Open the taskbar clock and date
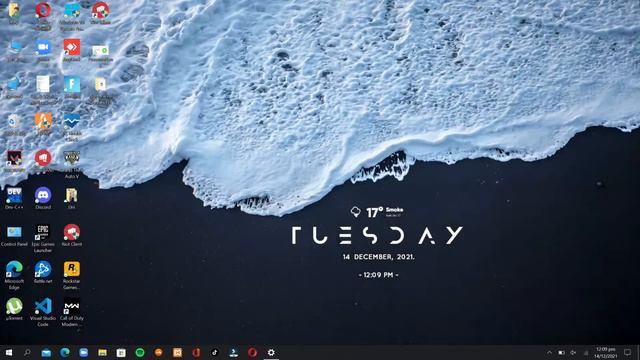Image resolution: width=640 pixels, height=360 pixels. [x=606, y=353]
